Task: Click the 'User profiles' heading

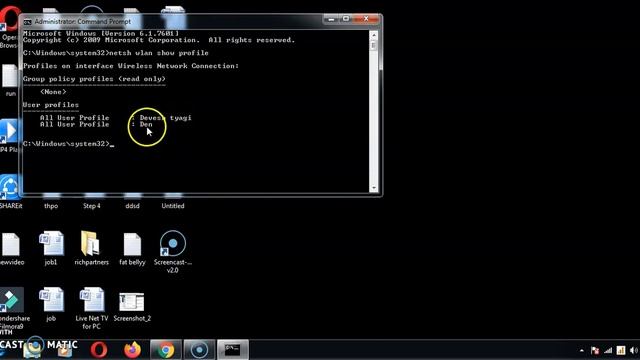Action: point(51,105)
